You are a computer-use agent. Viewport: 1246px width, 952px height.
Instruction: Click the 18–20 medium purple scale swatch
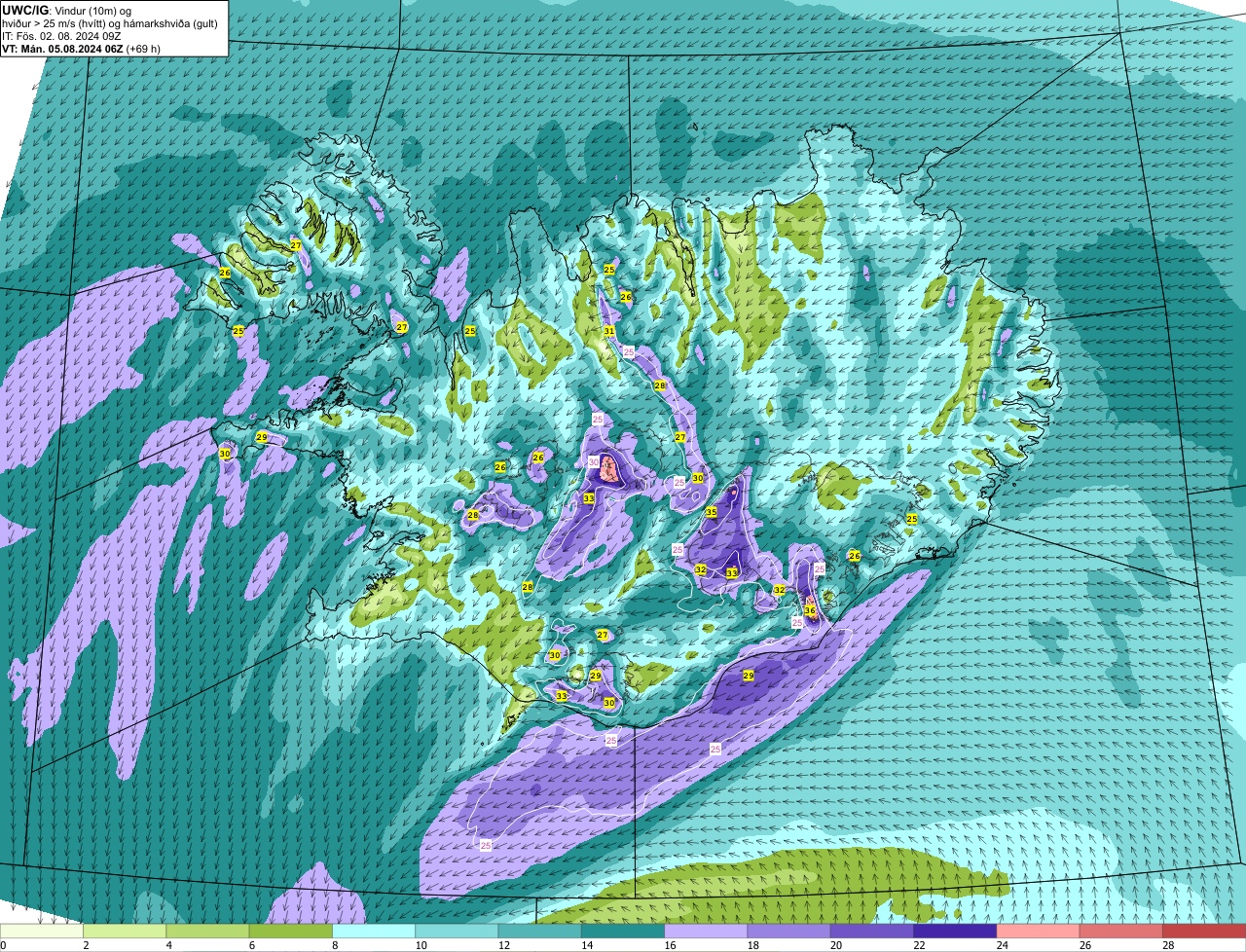(789, 931)
